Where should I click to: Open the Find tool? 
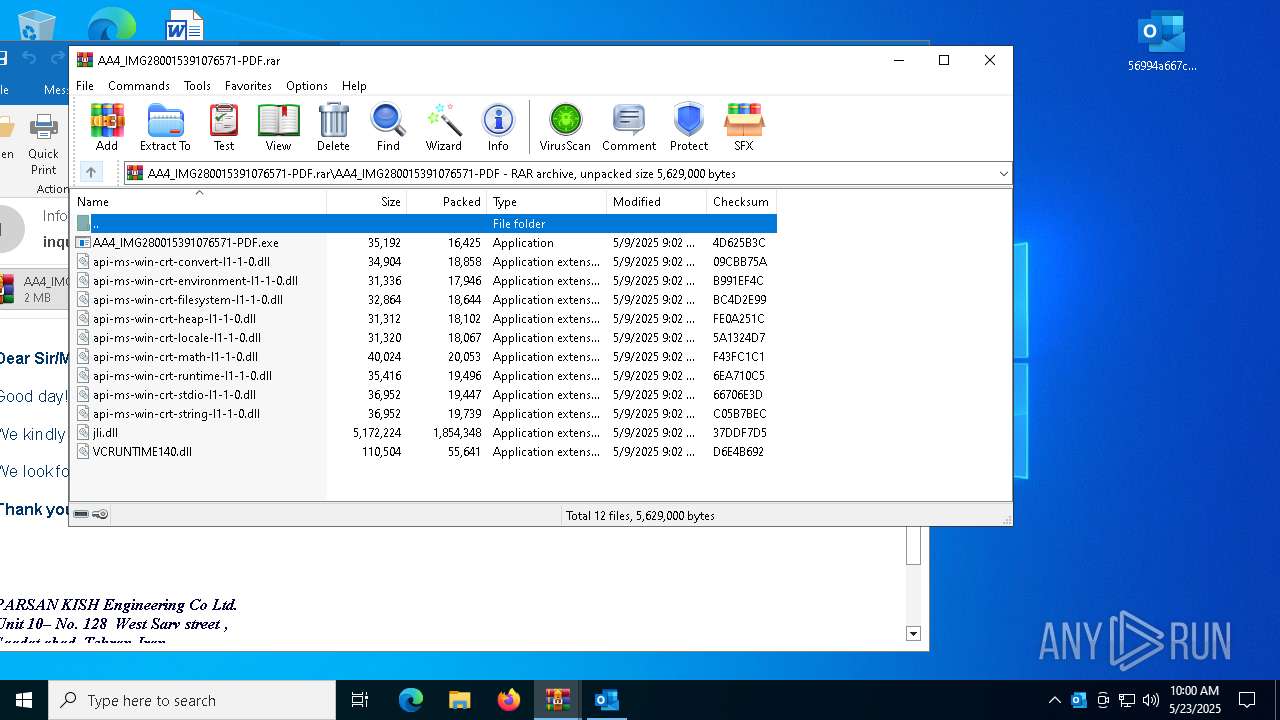click(x=388, y=127)
